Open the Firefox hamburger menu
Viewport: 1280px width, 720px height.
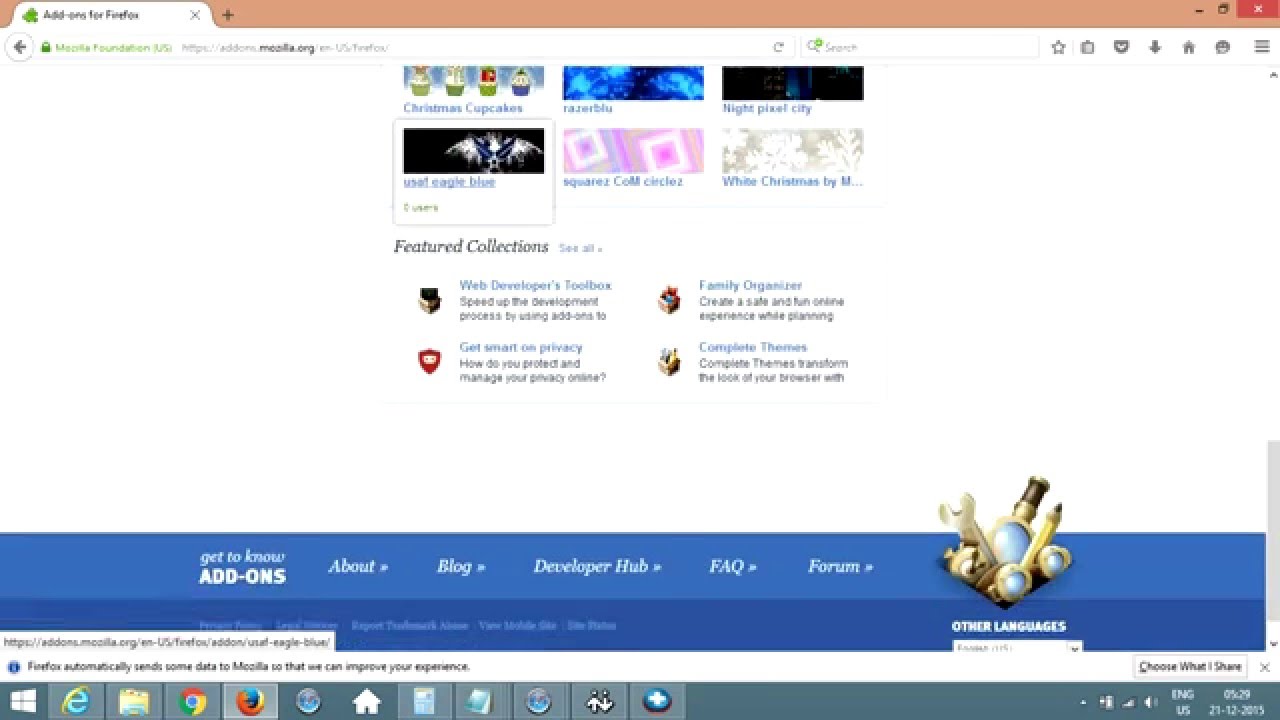click(1262, 47)
